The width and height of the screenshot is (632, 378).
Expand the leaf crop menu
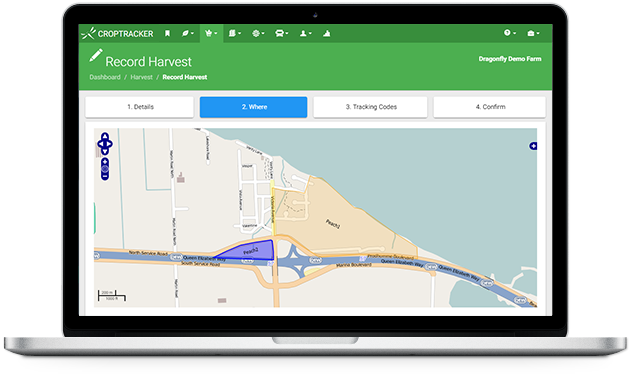187,33
